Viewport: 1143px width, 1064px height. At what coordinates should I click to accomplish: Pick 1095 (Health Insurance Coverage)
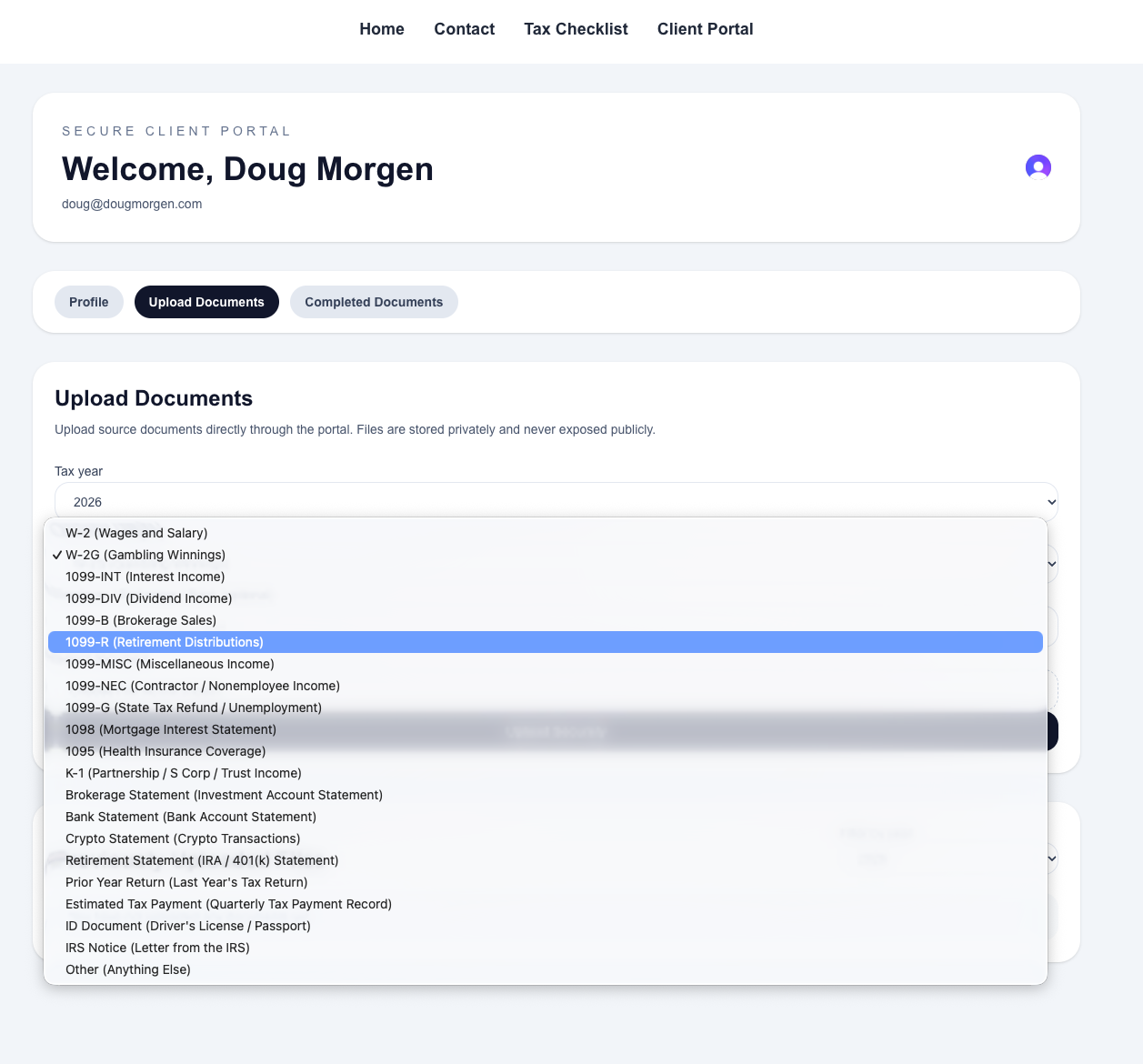[x=546, y=751]
